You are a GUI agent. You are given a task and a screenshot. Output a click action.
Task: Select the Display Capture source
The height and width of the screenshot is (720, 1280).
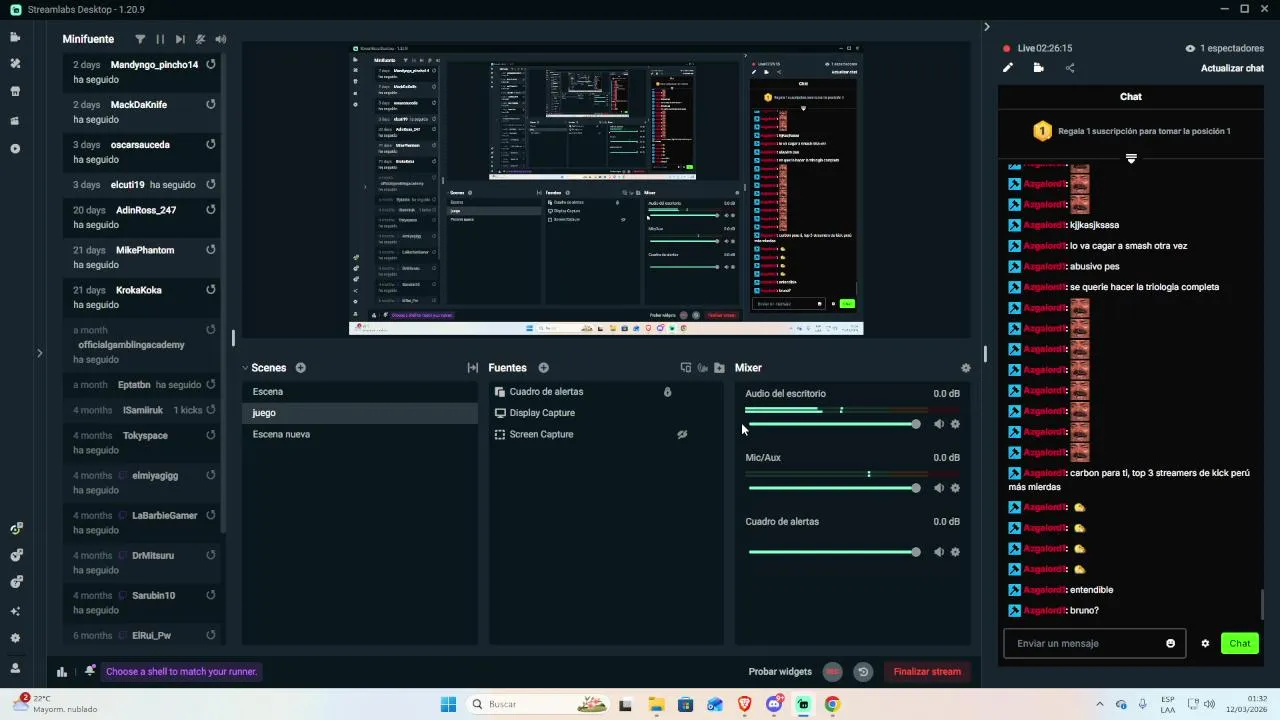606,413
